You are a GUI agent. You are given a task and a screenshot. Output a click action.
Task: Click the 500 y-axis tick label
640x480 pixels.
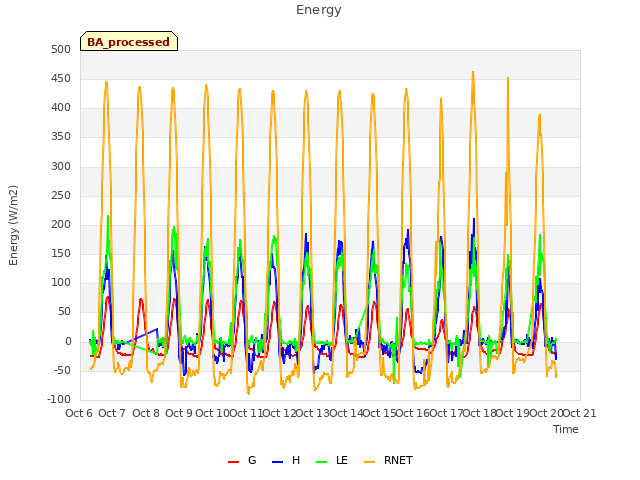(x=61, y=50)
